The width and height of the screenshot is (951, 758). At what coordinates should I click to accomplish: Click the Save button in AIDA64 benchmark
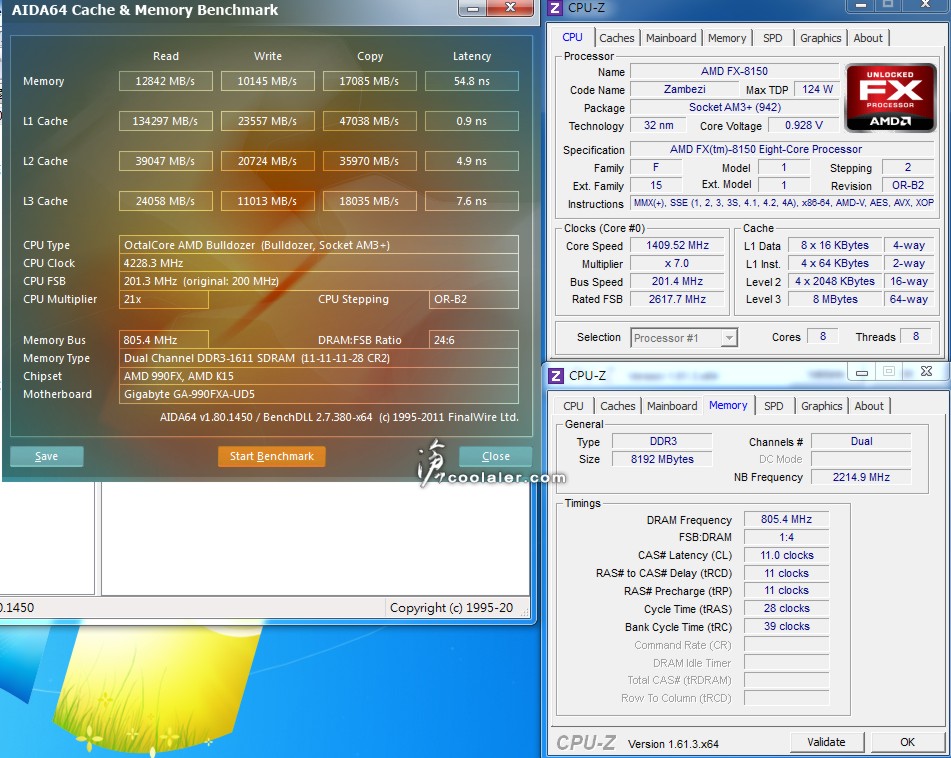click(47, 457)
